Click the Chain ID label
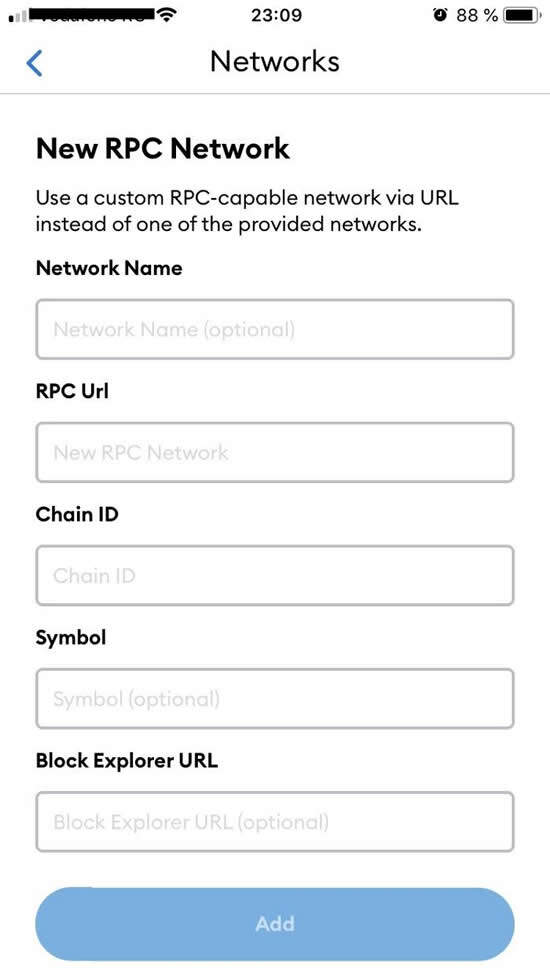Viewport: 550px width, 978px height. click(77, 515)
